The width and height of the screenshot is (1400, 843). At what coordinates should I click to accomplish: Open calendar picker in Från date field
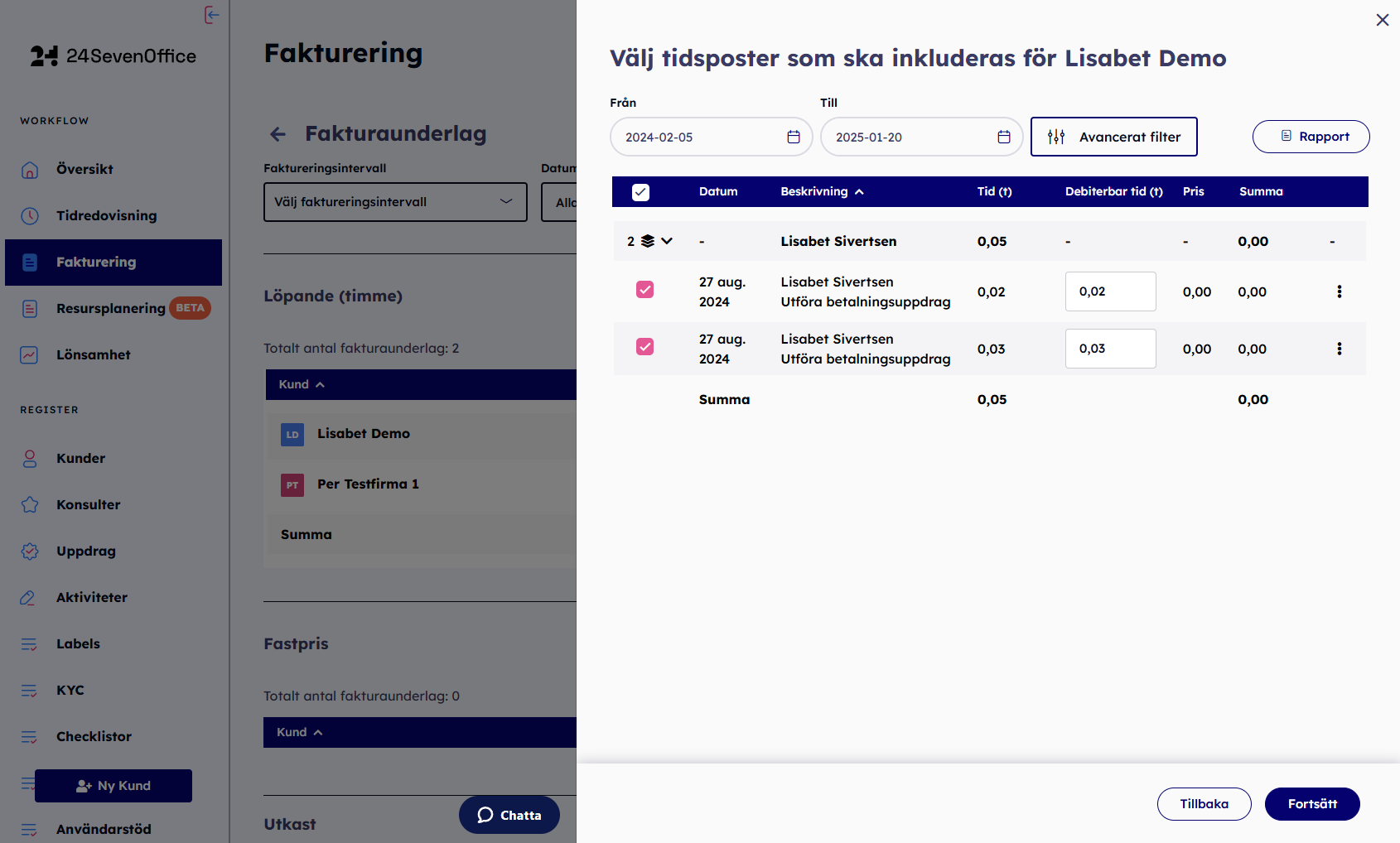[x=793, y=137]
